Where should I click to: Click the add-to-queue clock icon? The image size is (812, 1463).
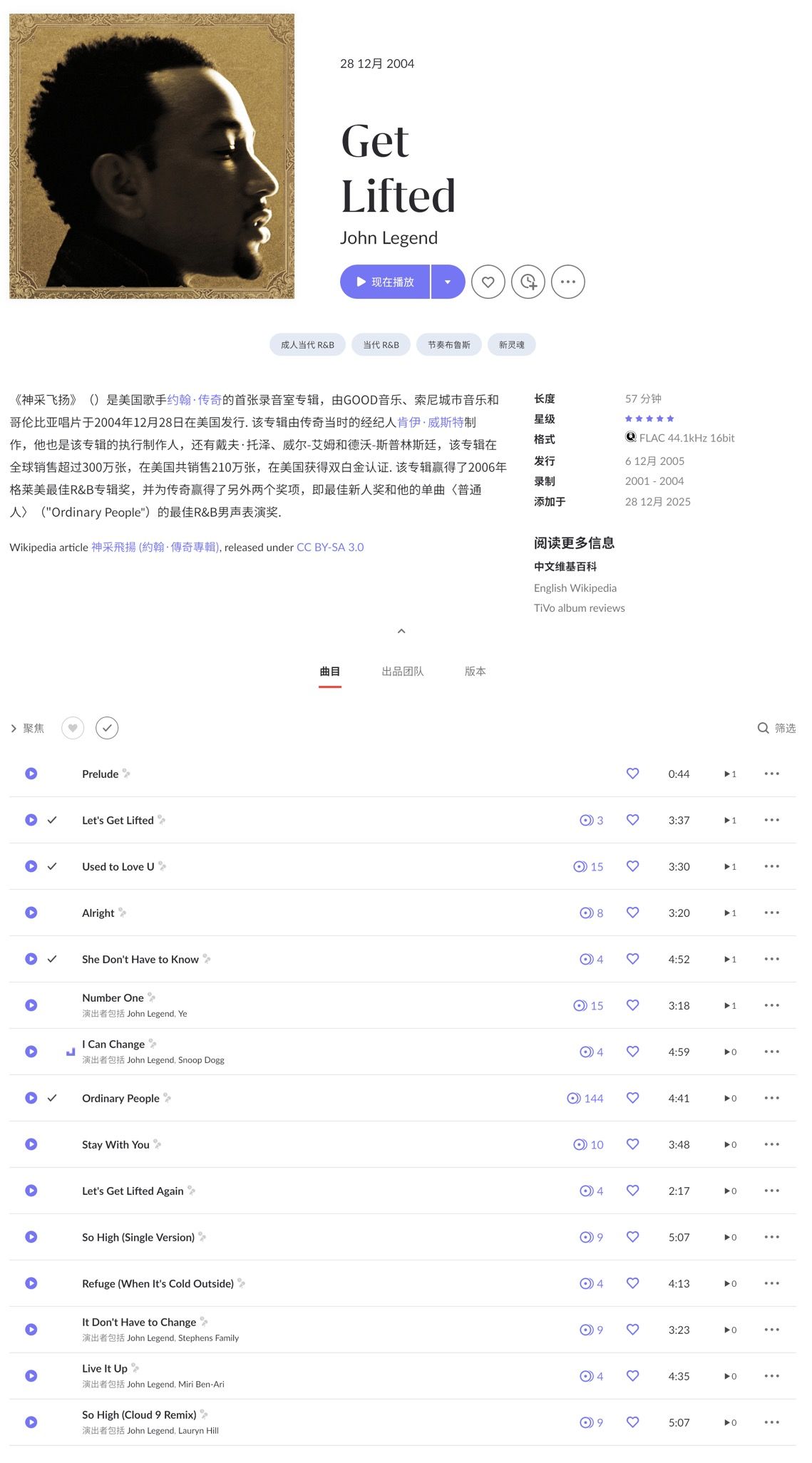click(x=528, y=282)
